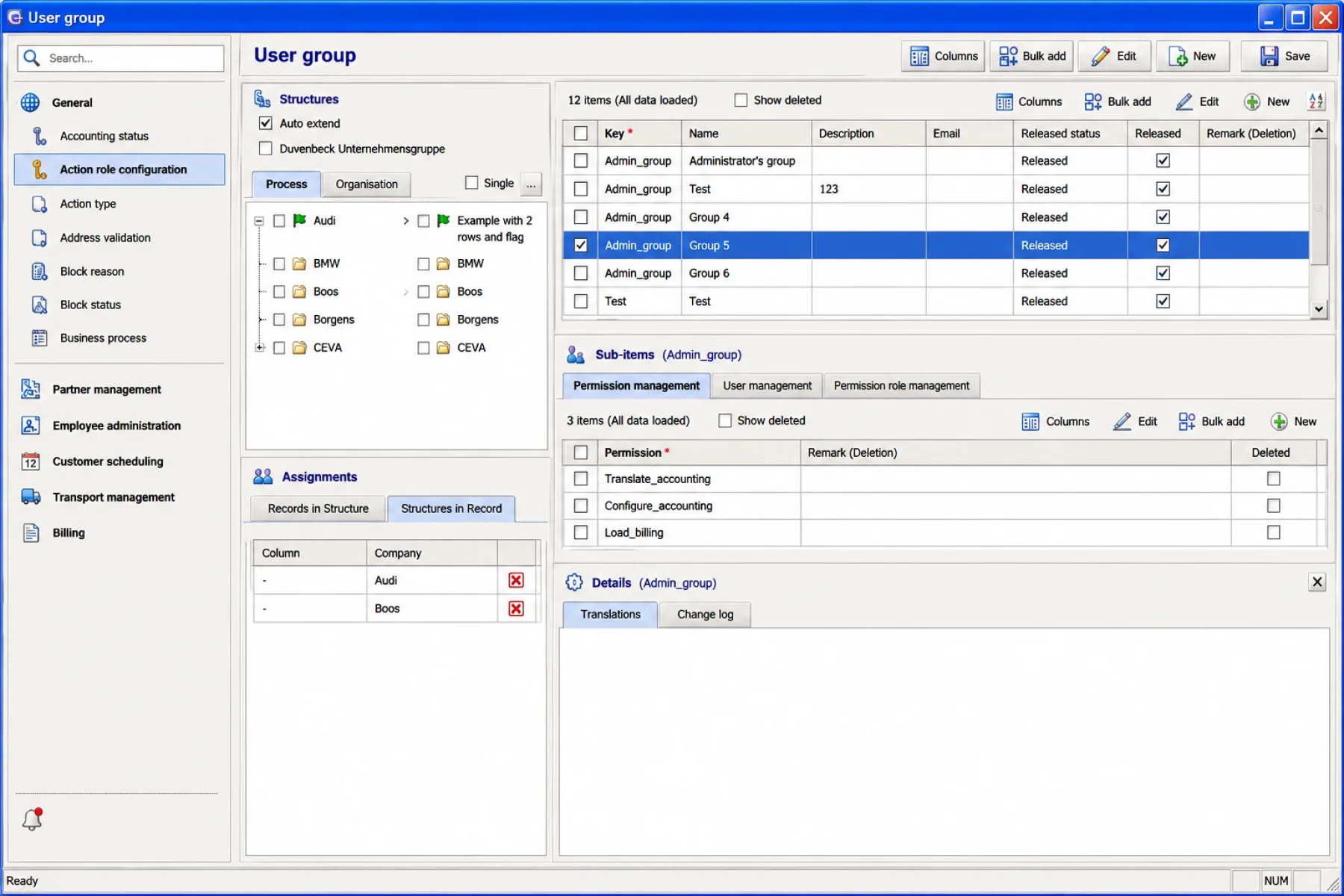The width and height of the screenshot is (1344, 896).
Task: Click the green flag next to Audi
Action: pos(299,220)
